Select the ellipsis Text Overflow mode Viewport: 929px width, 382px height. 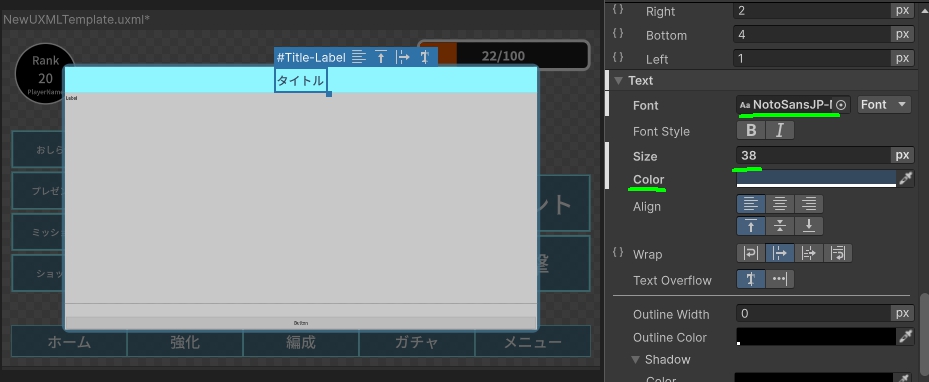click(780, 279)
